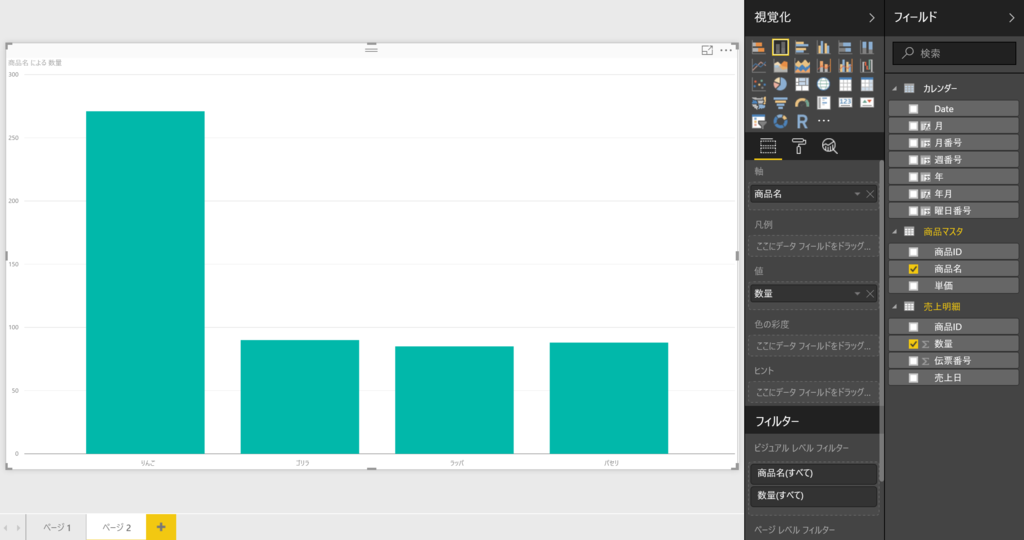Select the globe map visual

(824, 84)
